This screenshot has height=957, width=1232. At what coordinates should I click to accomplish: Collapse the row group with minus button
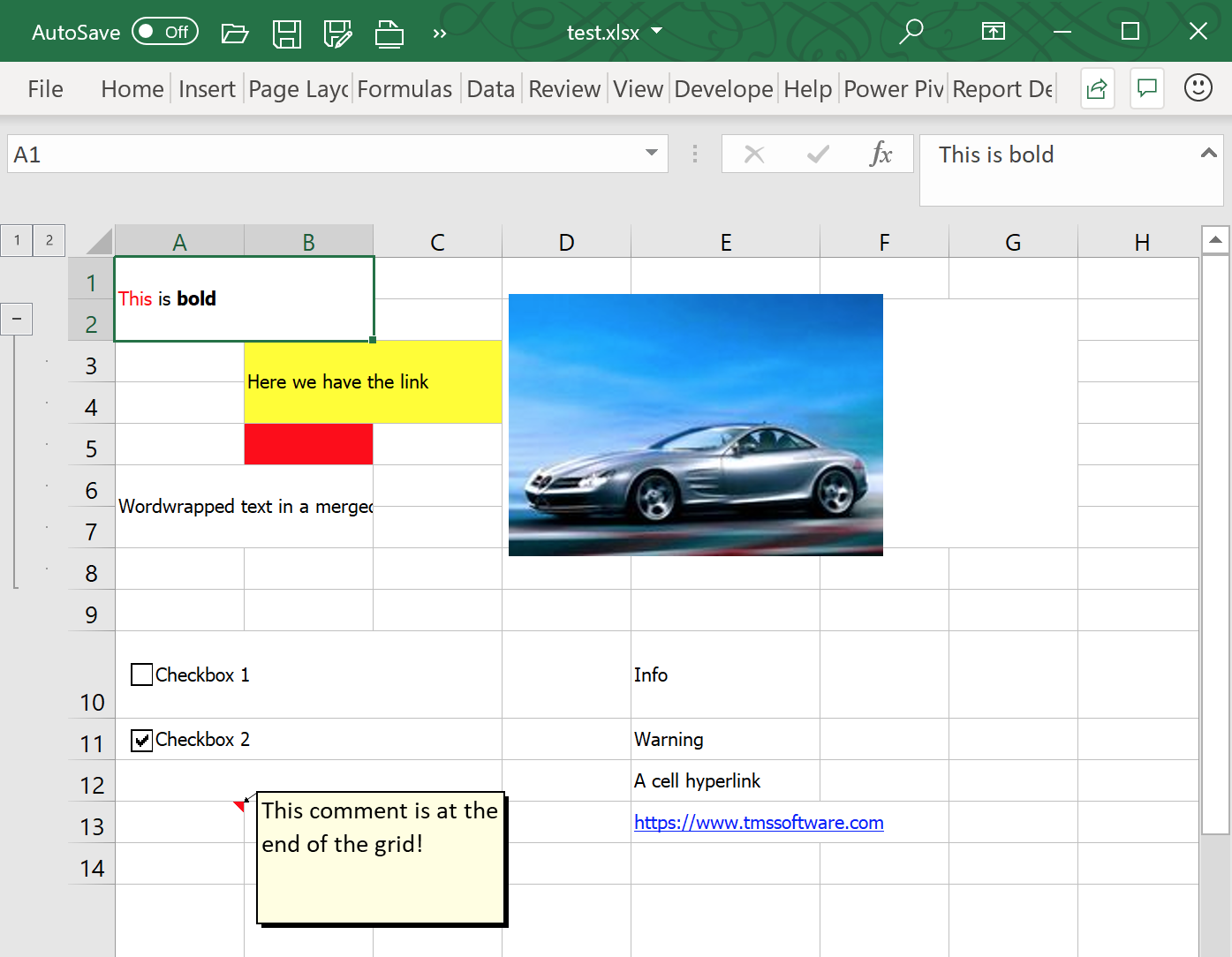coord(16,319)
